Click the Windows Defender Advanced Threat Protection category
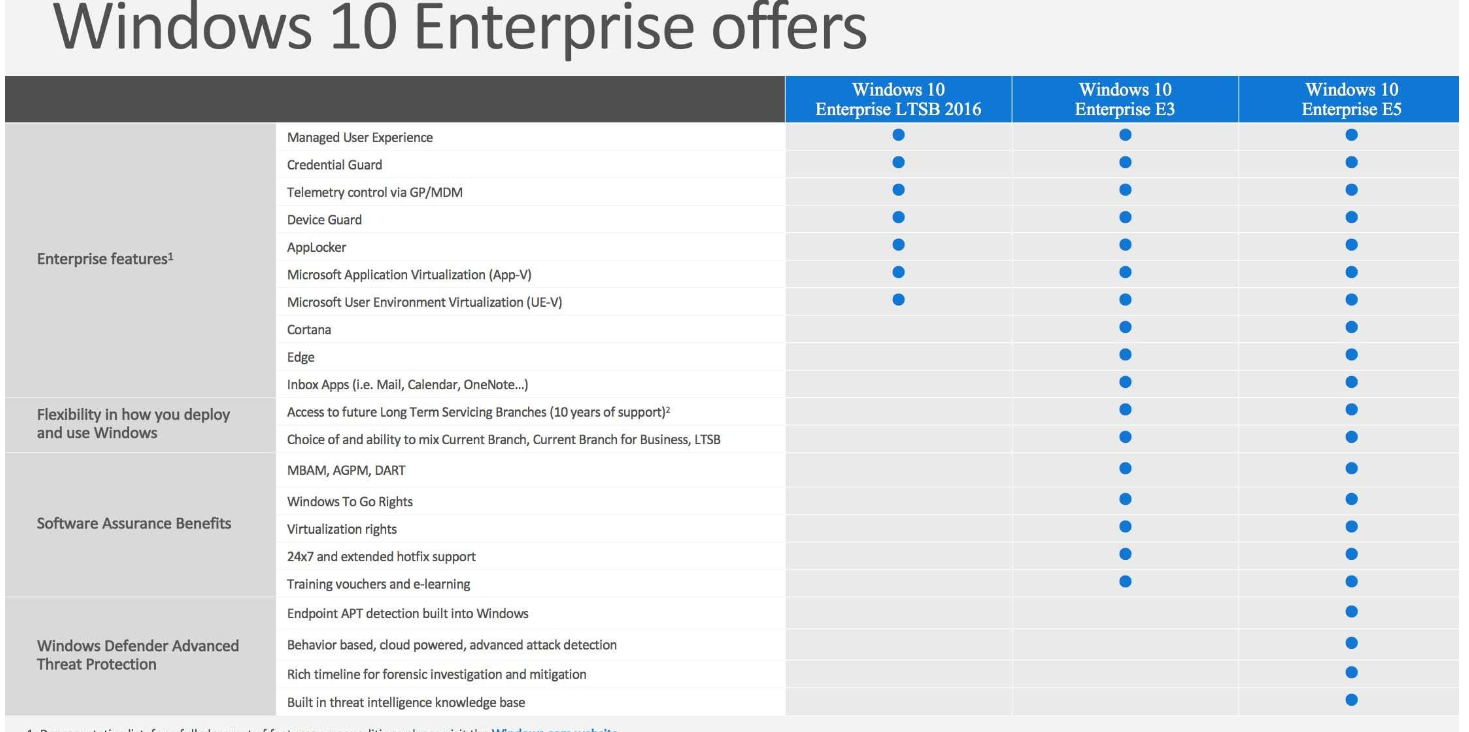This screenshot has width=1469, height=732. (138, 655)
